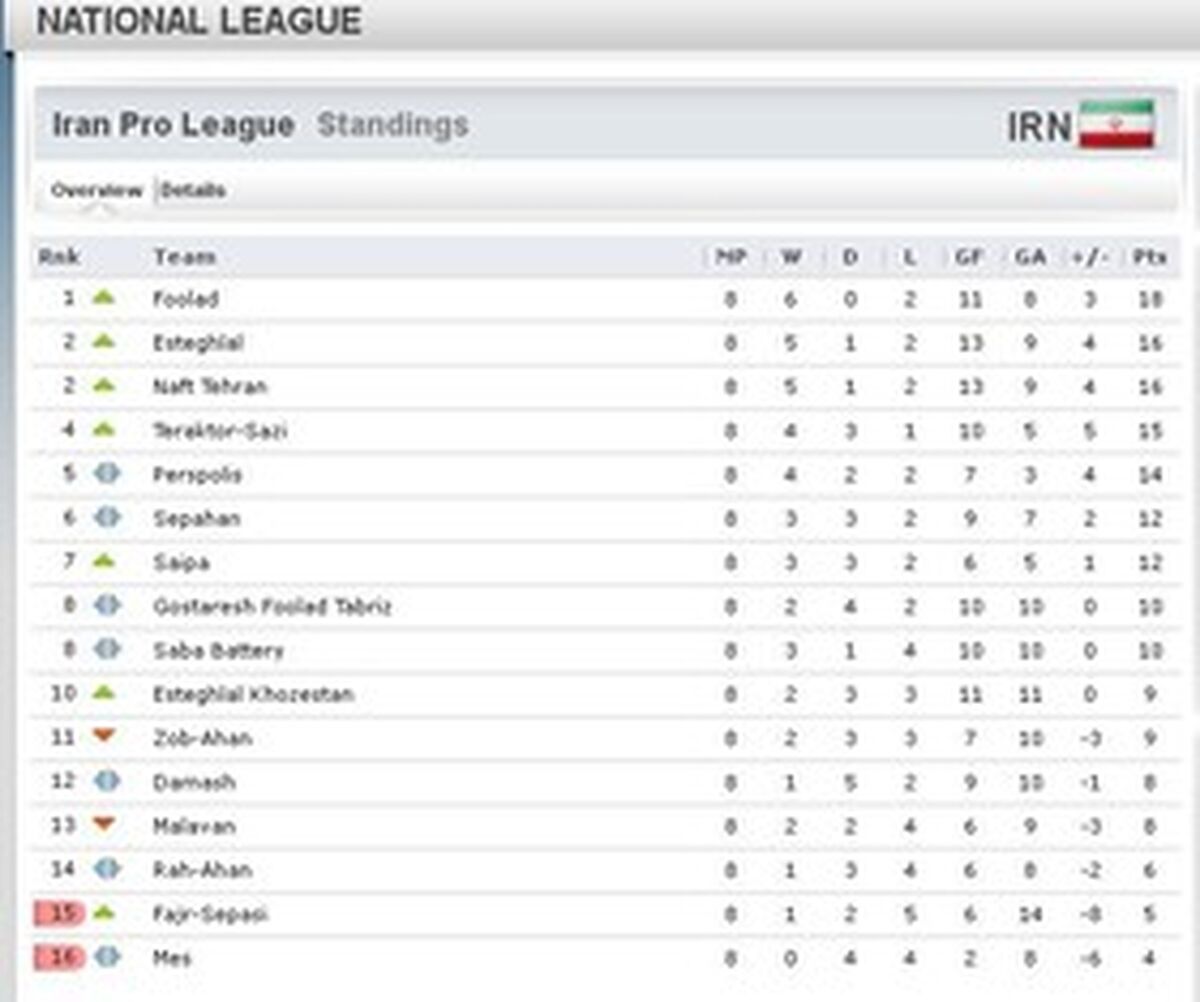Click the Pts column header

click(x=1150, y=257)
